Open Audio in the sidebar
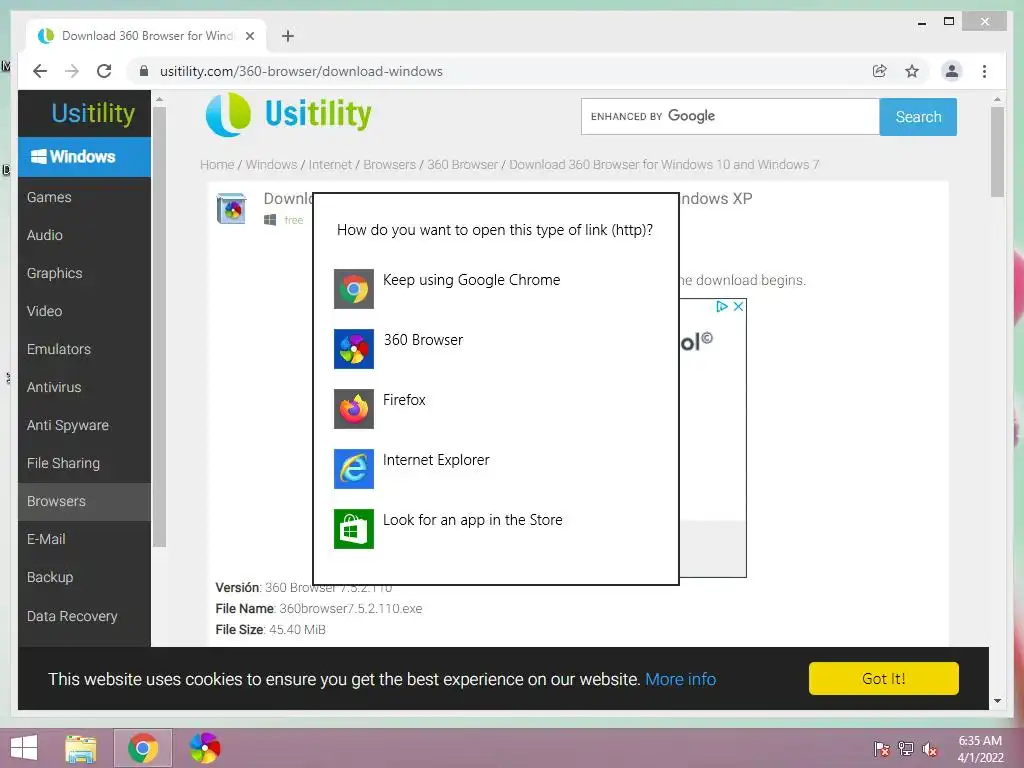The image size is (1024, 768). [44, 235]
